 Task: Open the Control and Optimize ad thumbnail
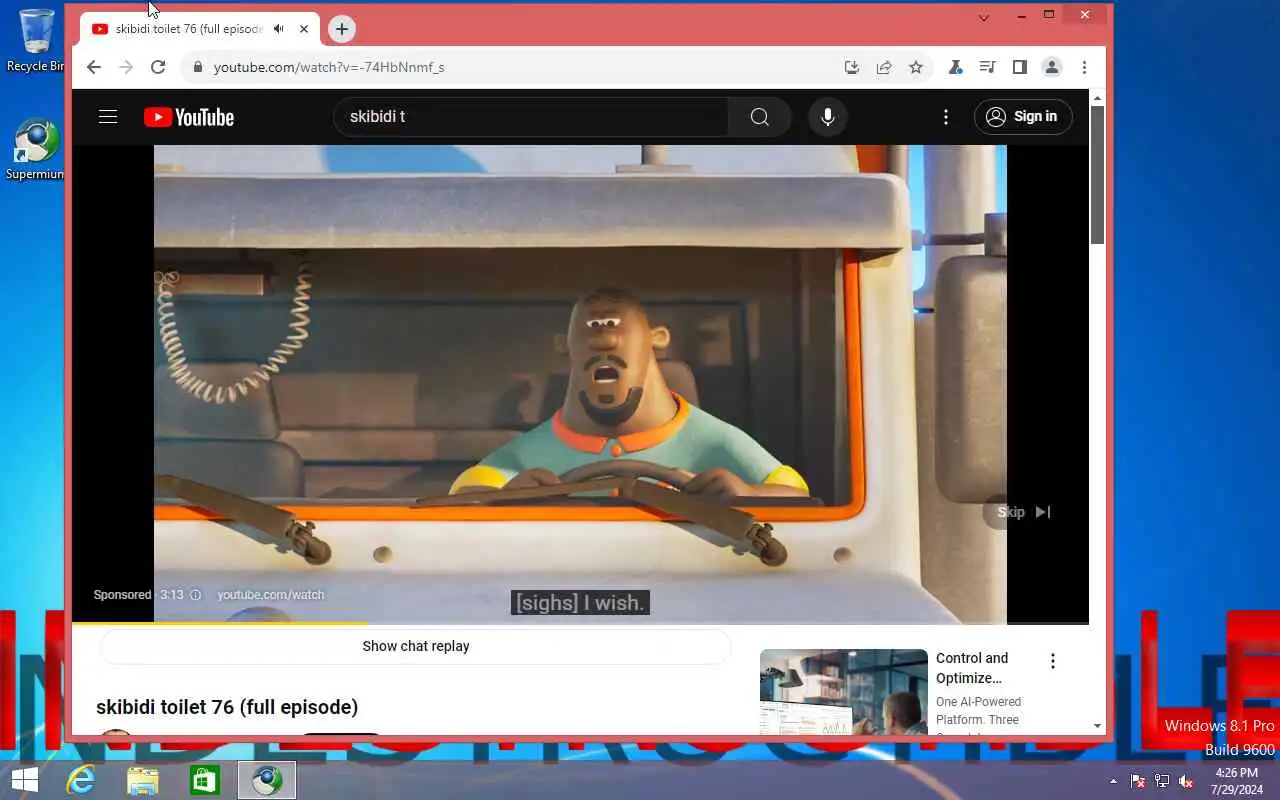(844, 692)
